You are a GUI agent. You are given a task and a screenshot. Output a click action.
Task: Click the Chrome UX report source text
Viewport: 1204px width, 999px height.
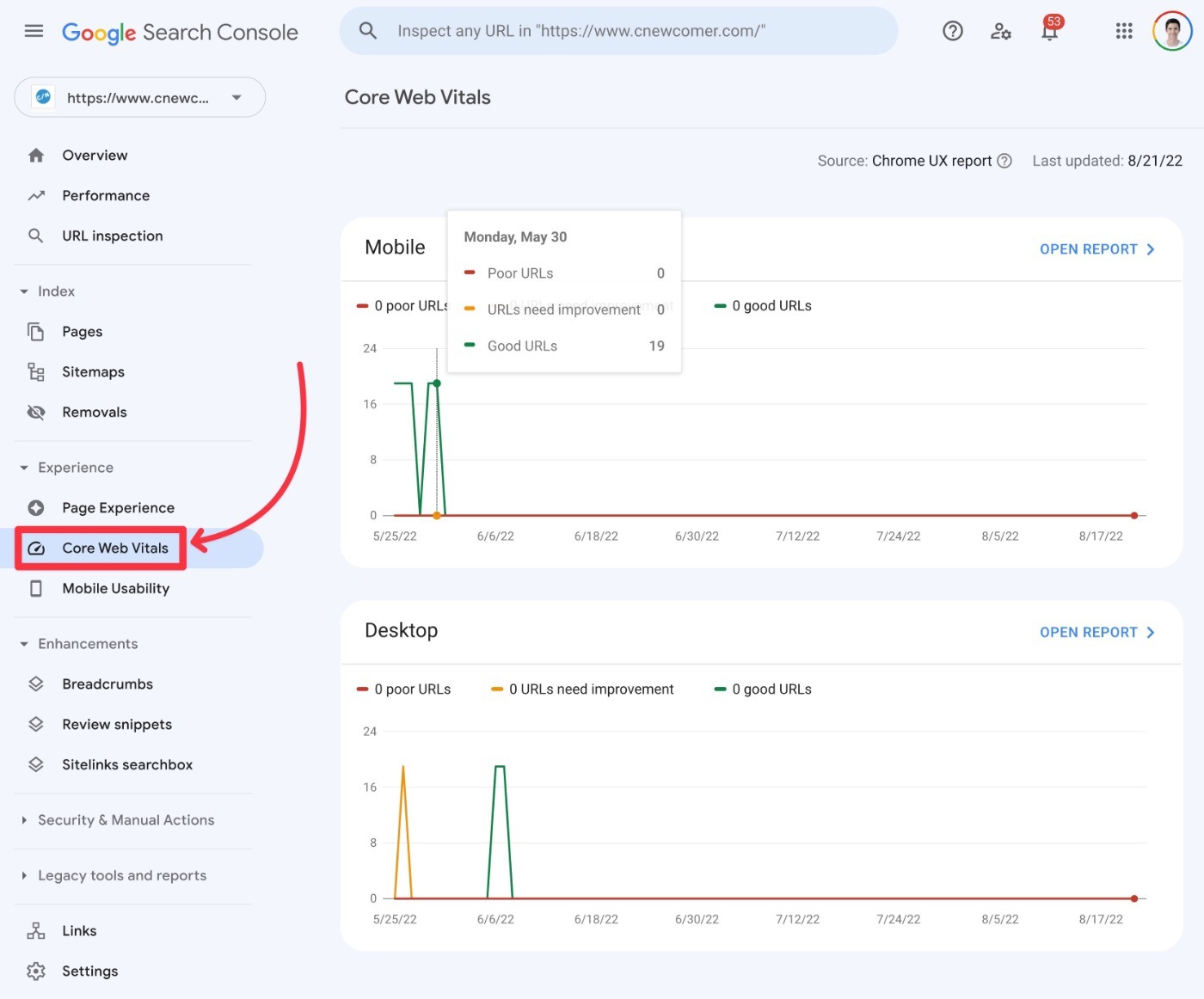click(931, 161)
